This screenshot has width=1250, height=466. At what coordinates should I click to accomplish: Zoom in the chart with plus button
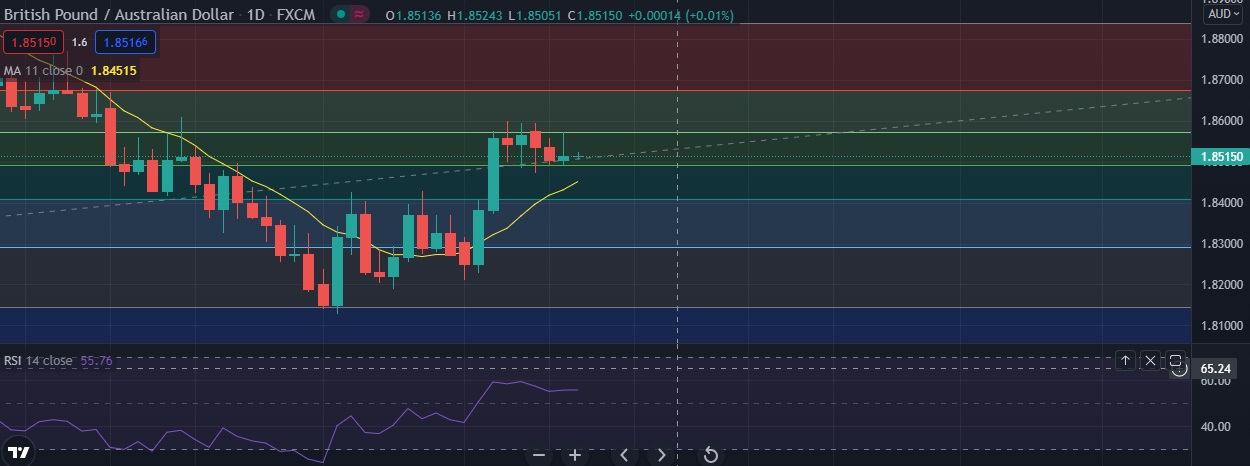575,455
